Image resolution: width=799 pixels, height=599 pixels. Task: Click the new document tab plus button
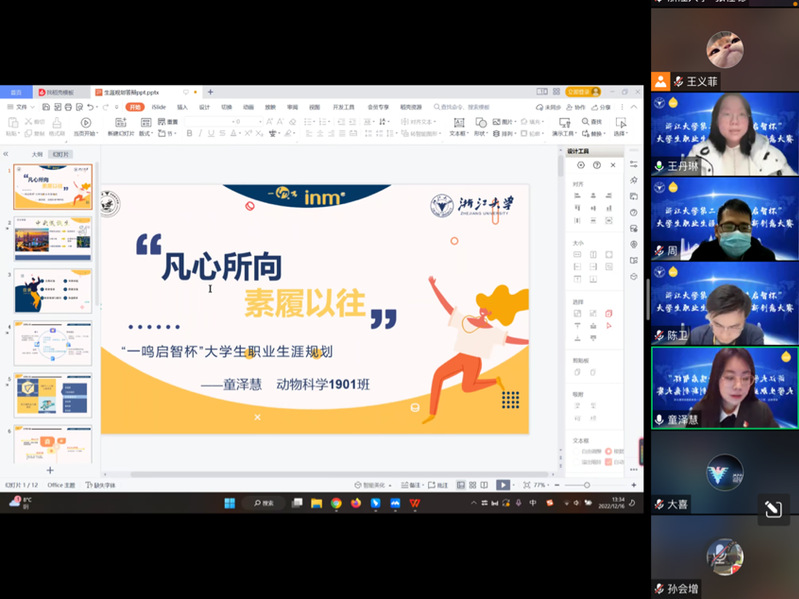(210, 92)
